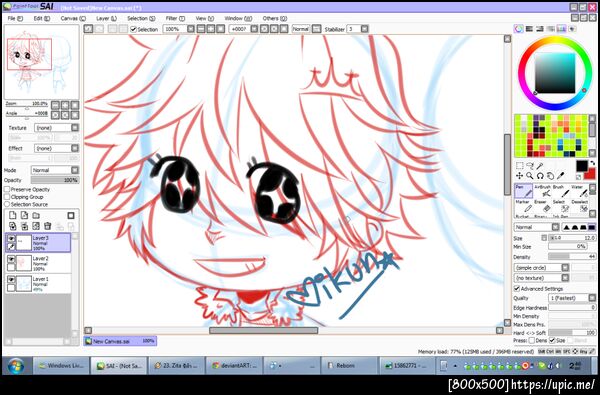Pick the lasso selection tool

click(530, 166)
